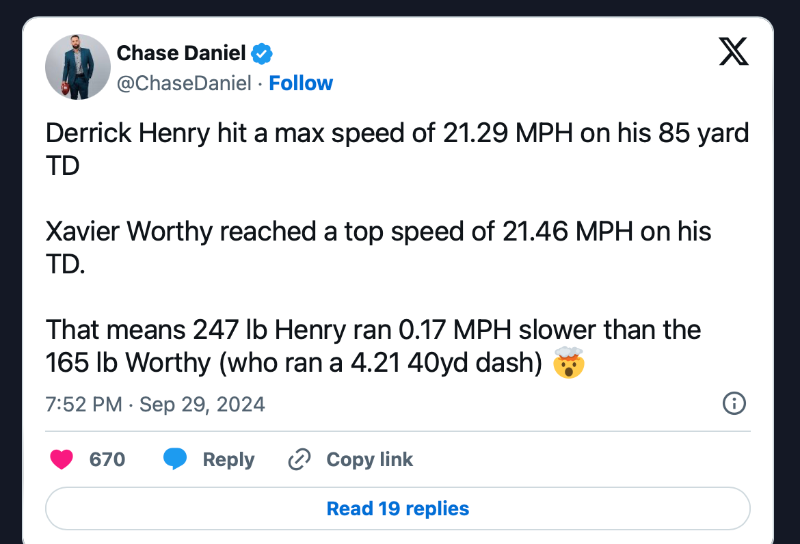
Task: Like the tweet with heart icon
Action: [62, 459]
